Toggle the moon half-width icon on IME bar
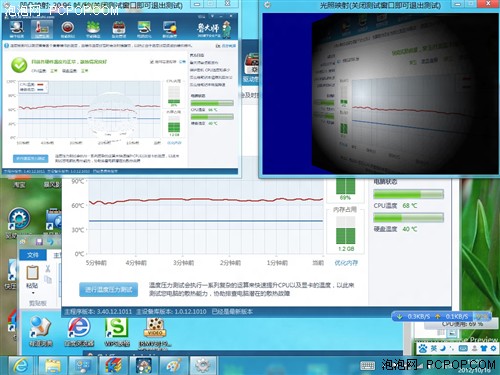 443,349
